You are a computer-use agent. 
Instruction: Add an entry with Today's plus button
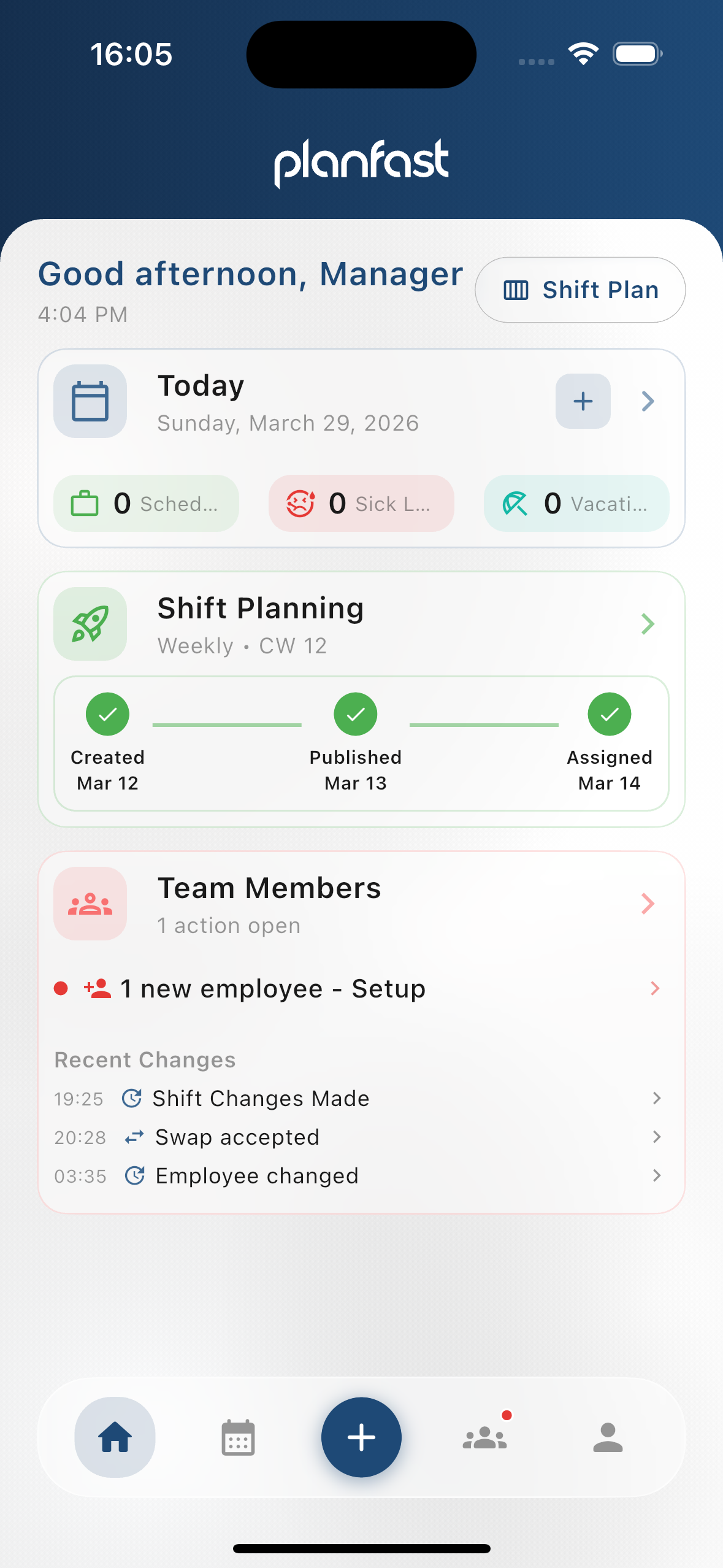pos(583,401)
